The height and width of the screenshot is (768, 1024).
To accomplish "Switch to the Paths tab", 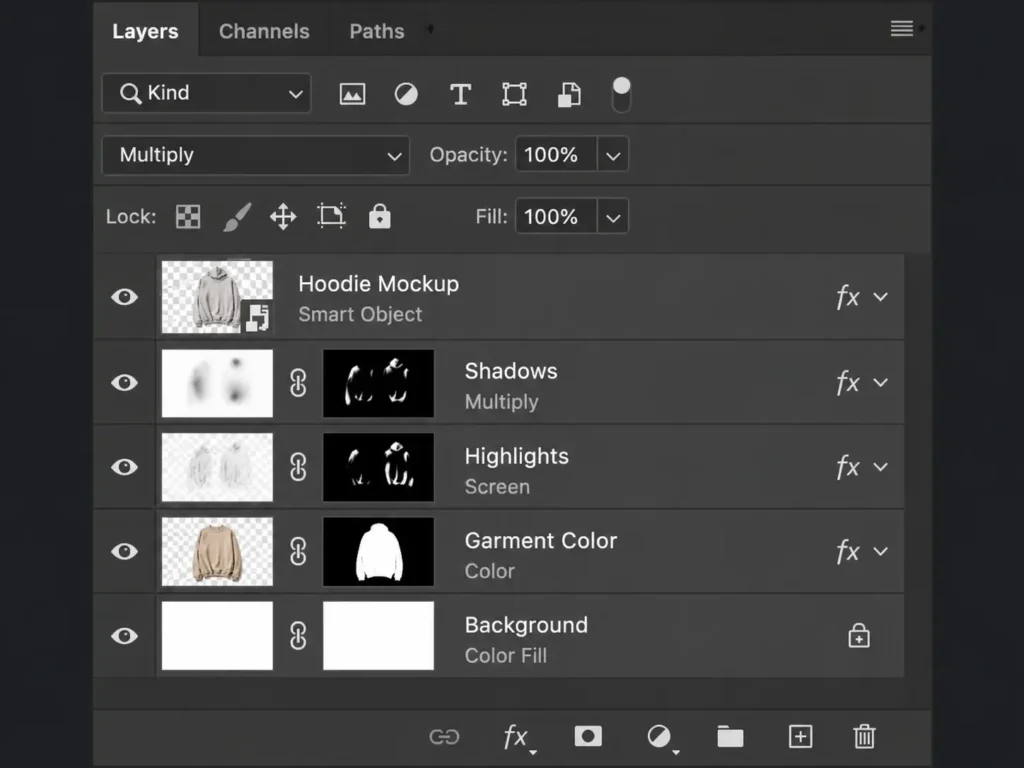I will (377, 31).
